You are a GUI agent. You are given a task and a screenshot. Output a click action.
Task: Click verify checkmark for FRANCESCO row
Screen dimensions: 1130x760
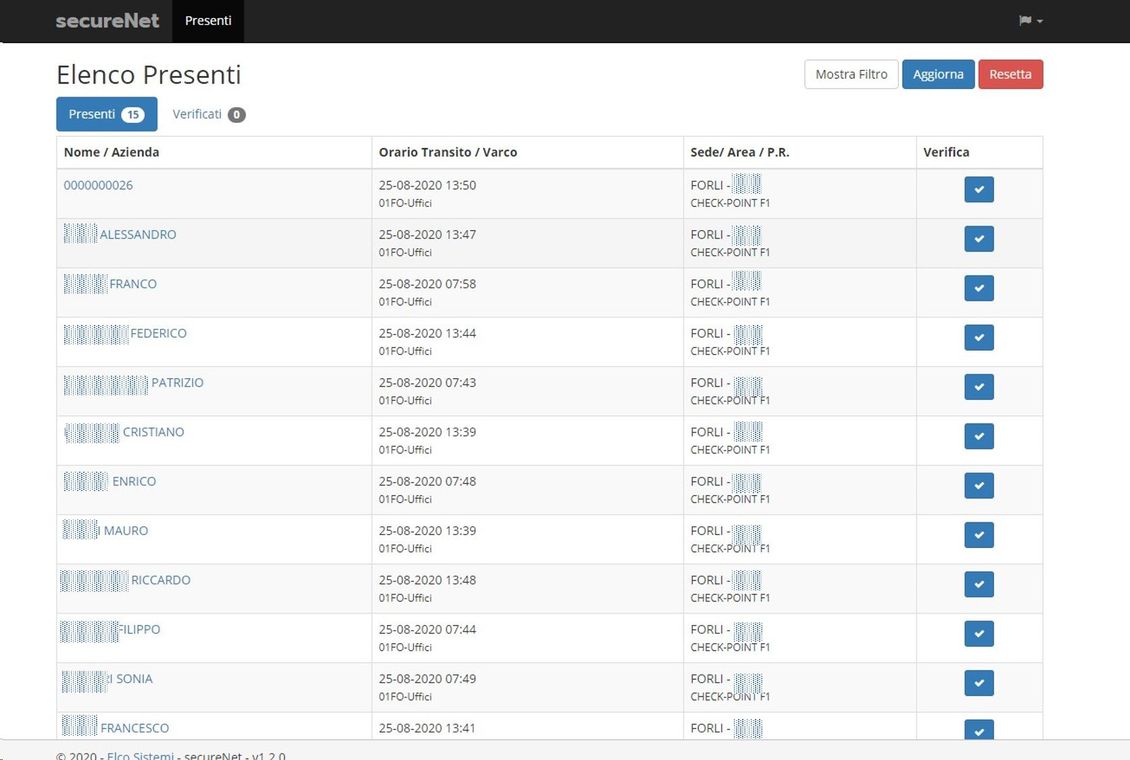(979, 729)
